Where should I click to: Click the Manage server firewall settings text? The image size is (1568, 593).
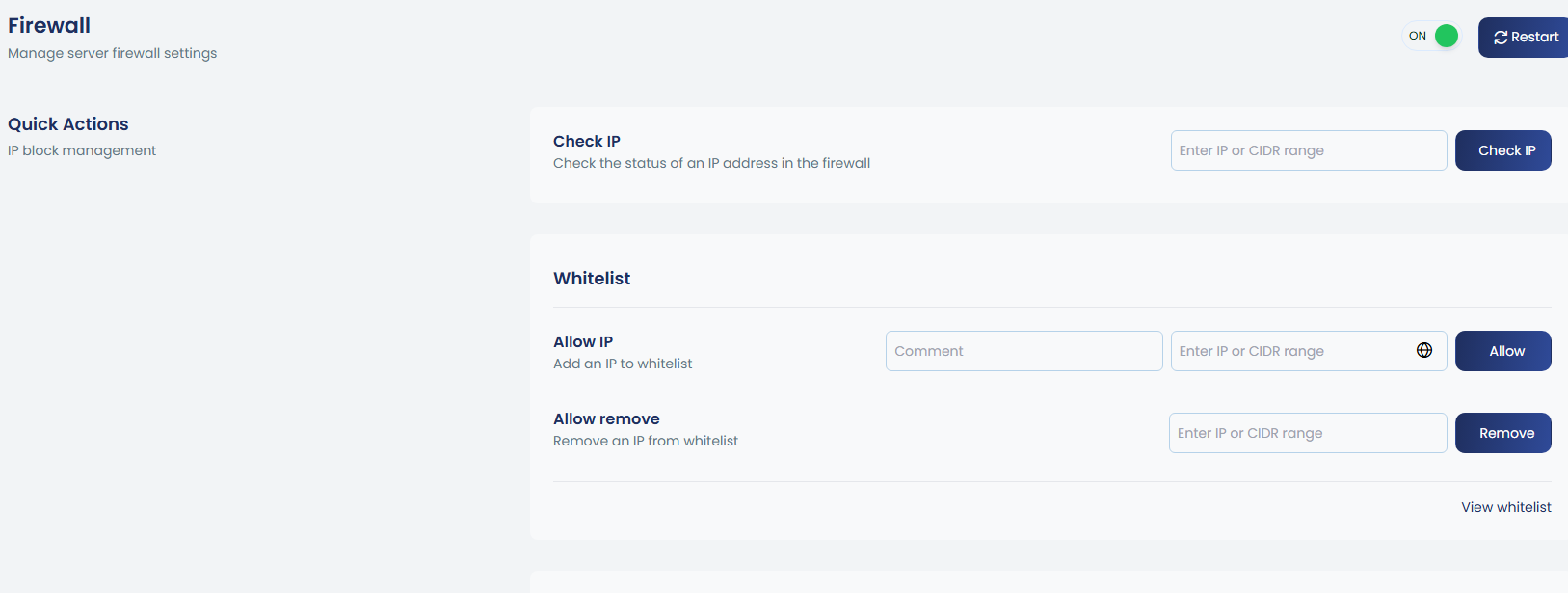[x=113, y=53]
